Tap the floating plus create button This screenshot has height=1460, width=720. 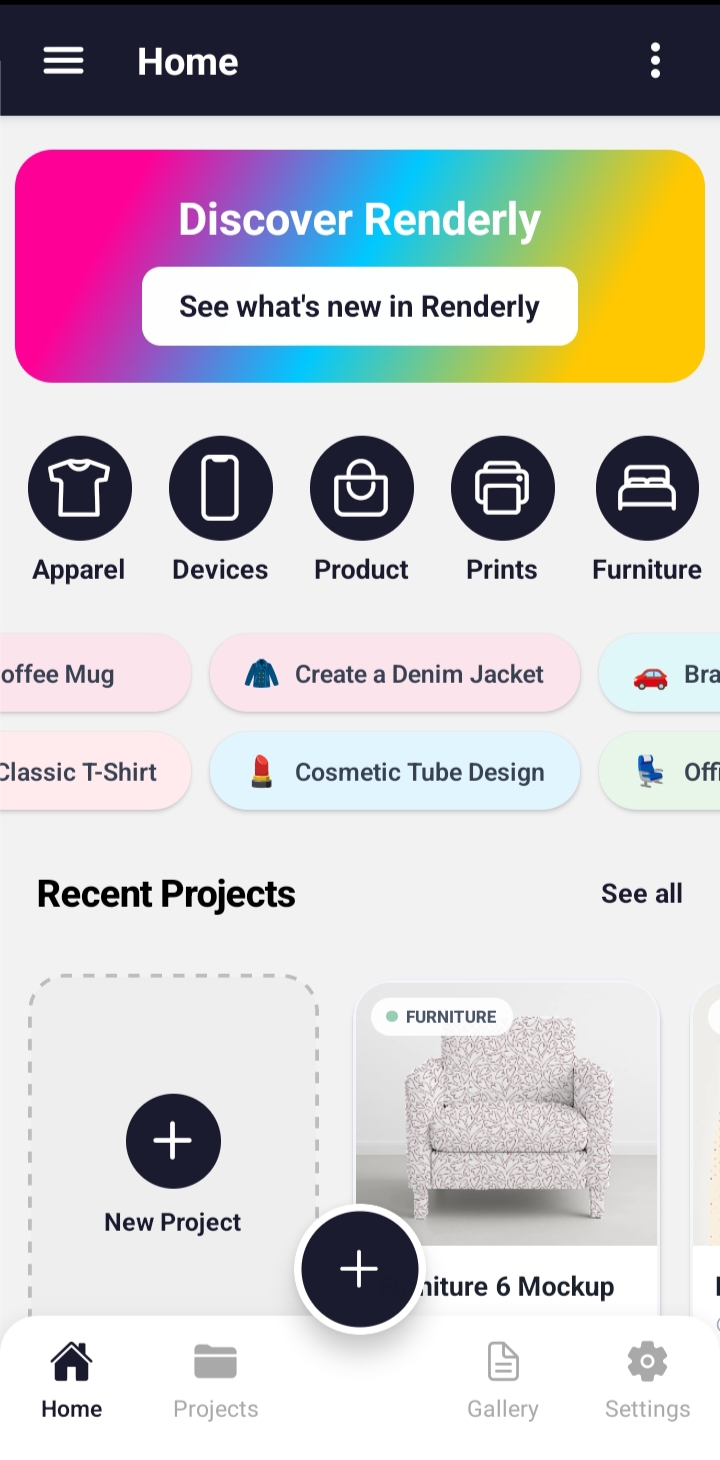(x=359, y=1268)
